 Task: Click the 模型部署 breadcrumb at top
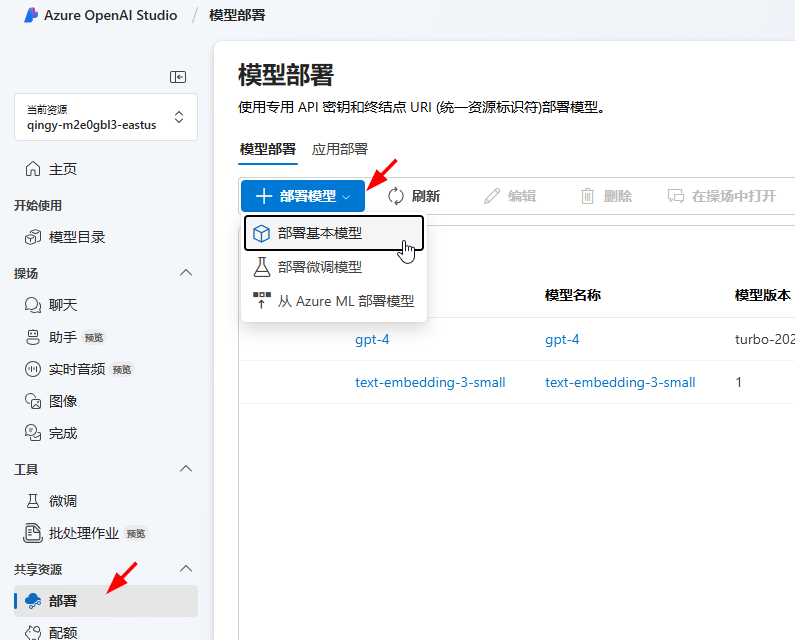[x=237, y=15]
